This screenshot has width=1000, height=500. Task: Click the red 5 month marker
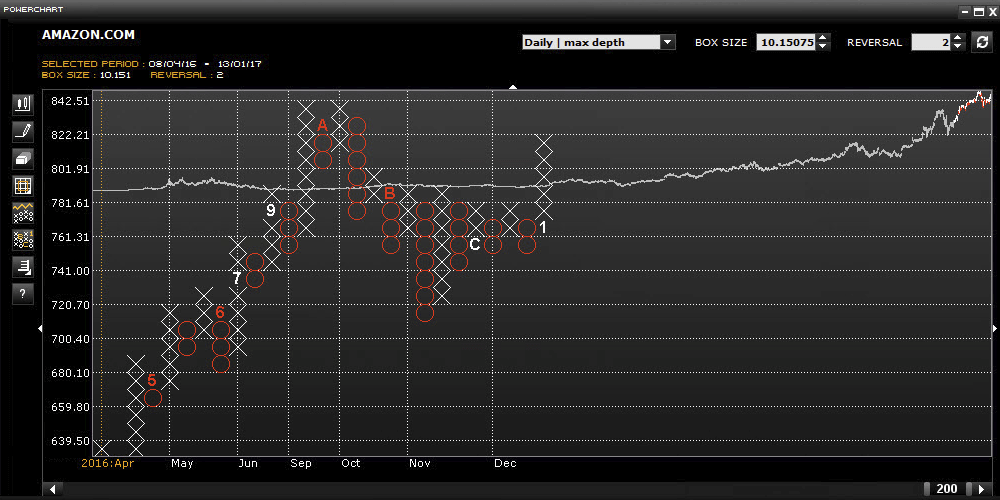click(x=152, y=380)
